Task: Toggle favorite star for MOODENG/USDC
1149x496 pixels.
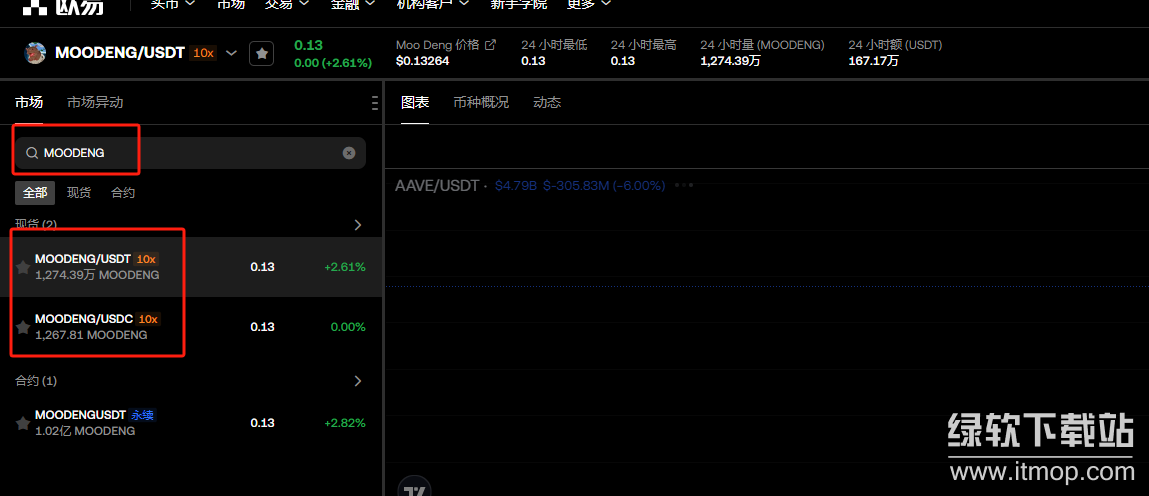Action: pos(23,327)
